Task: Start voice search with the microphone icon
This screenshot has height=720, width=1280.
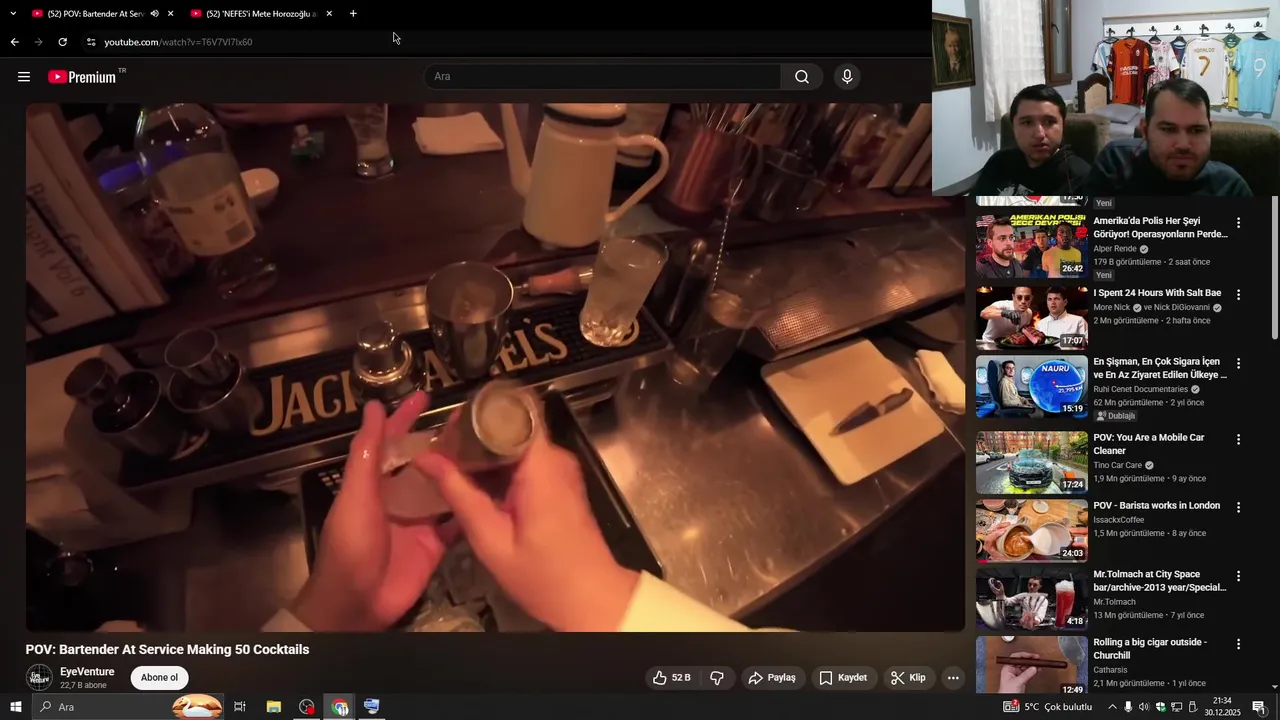Action: (x=847, y=77)
